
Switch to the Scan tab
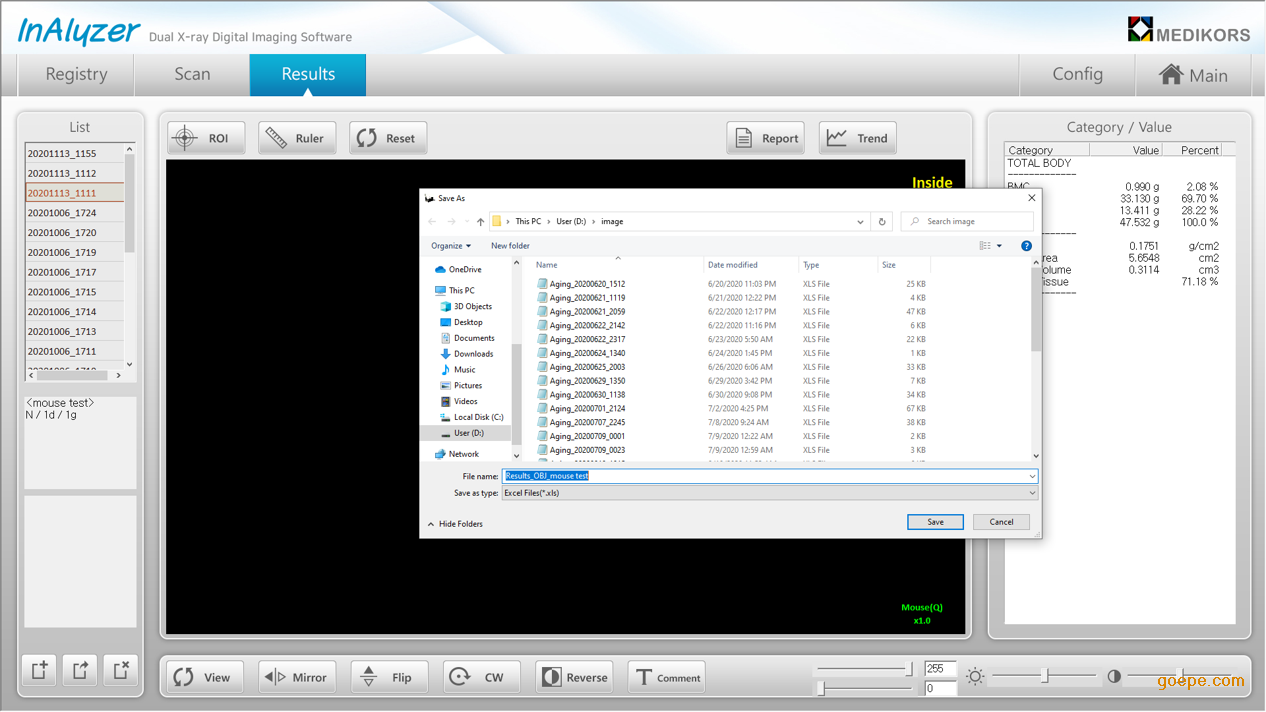(x=192, y=75)
